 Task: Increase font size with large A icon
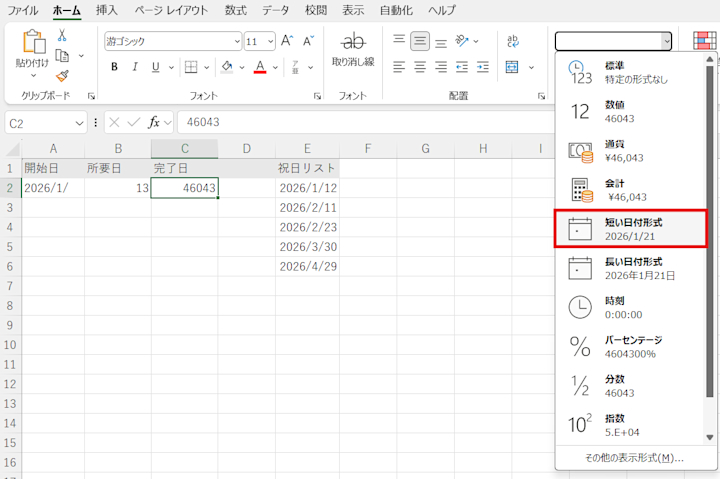(287, 41)
